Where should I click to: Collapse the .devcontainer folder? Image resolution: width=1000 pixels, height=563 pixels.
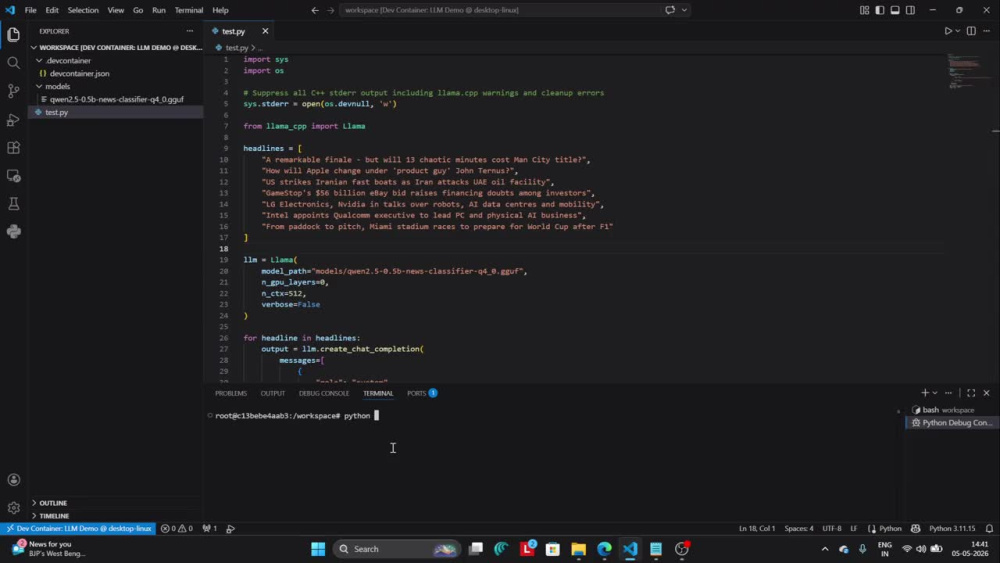point(39,61)
